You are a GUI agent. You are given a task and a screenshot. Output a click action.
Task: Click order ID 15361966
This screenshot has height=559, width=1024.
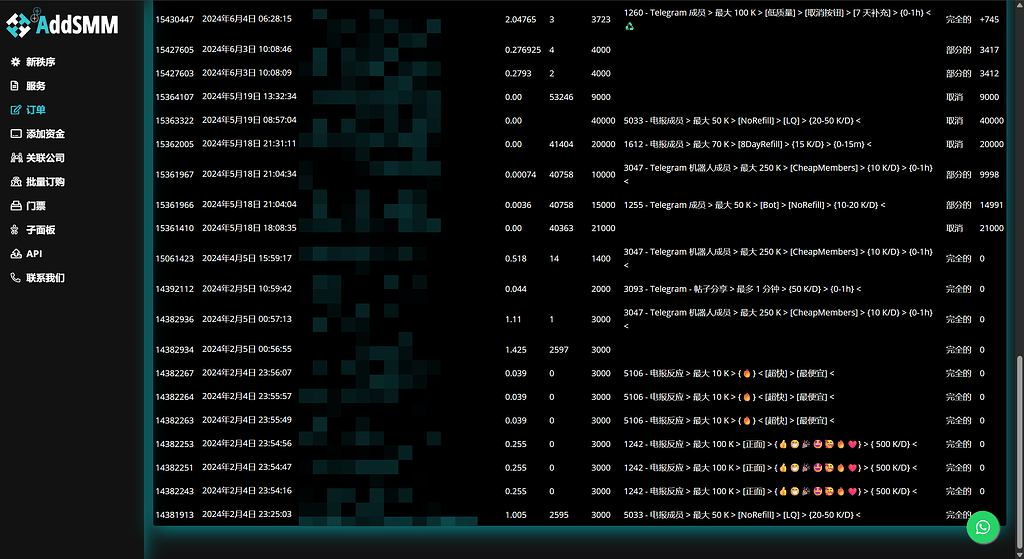point(174,205)
